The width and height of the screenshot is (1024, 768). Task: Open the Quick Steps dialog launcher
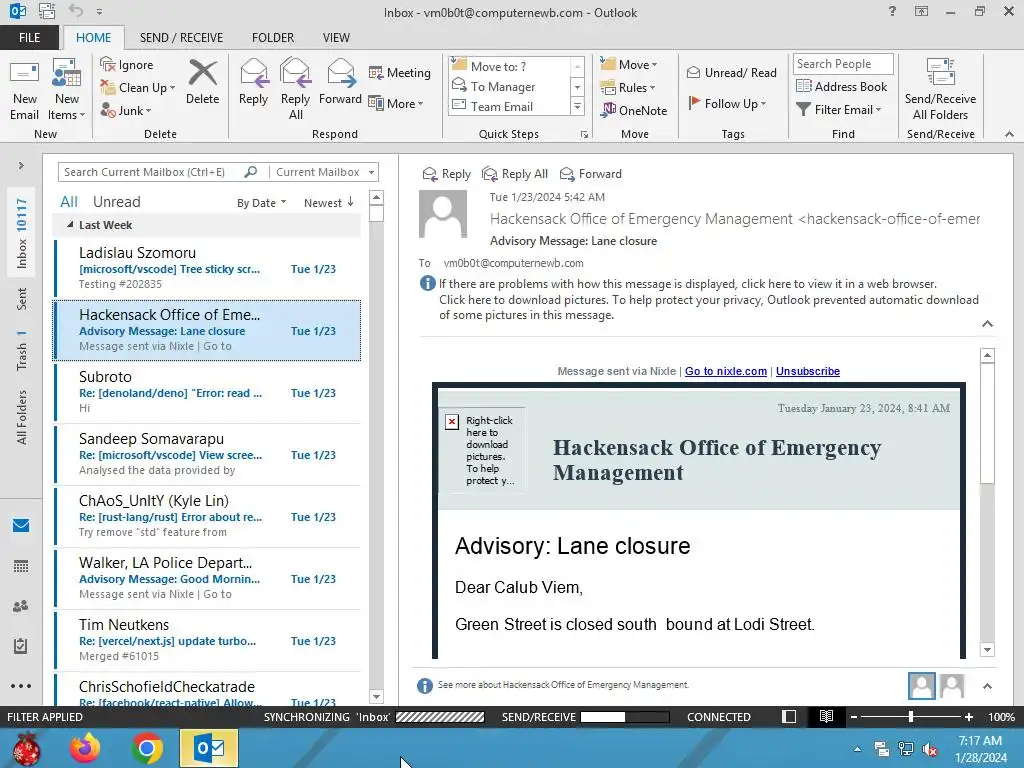(x=584, y=135)
